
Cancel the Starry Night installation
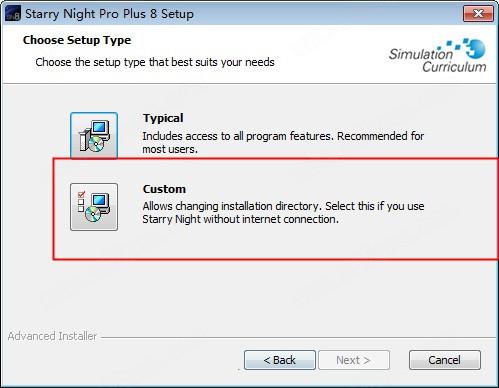point(445,360)
